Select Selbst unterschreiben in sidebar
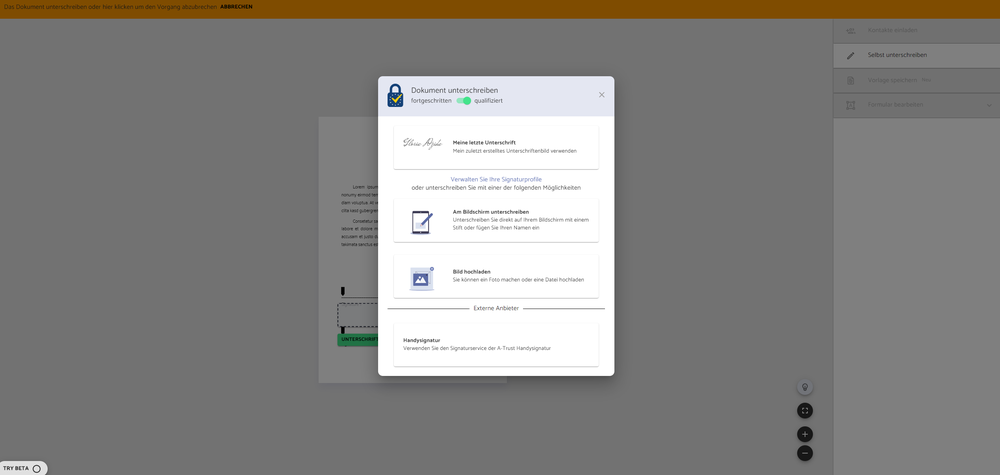 click(x=916, y=55)
